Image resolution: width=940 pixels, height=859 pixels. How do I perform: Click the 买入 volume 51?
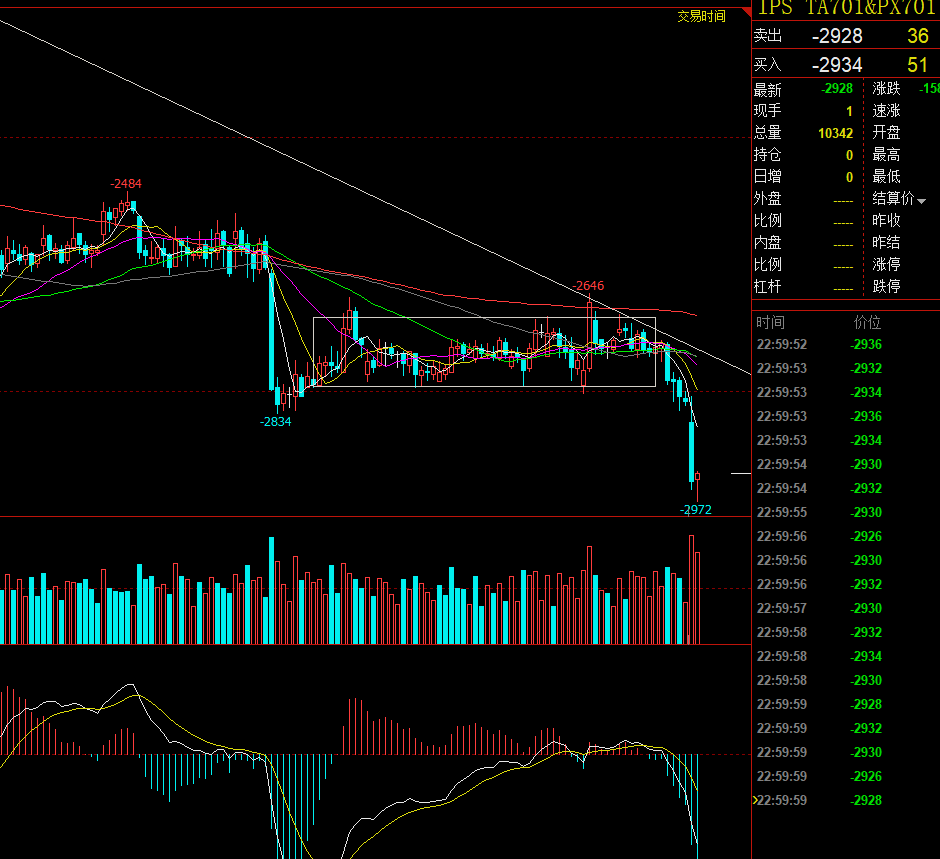918,65
